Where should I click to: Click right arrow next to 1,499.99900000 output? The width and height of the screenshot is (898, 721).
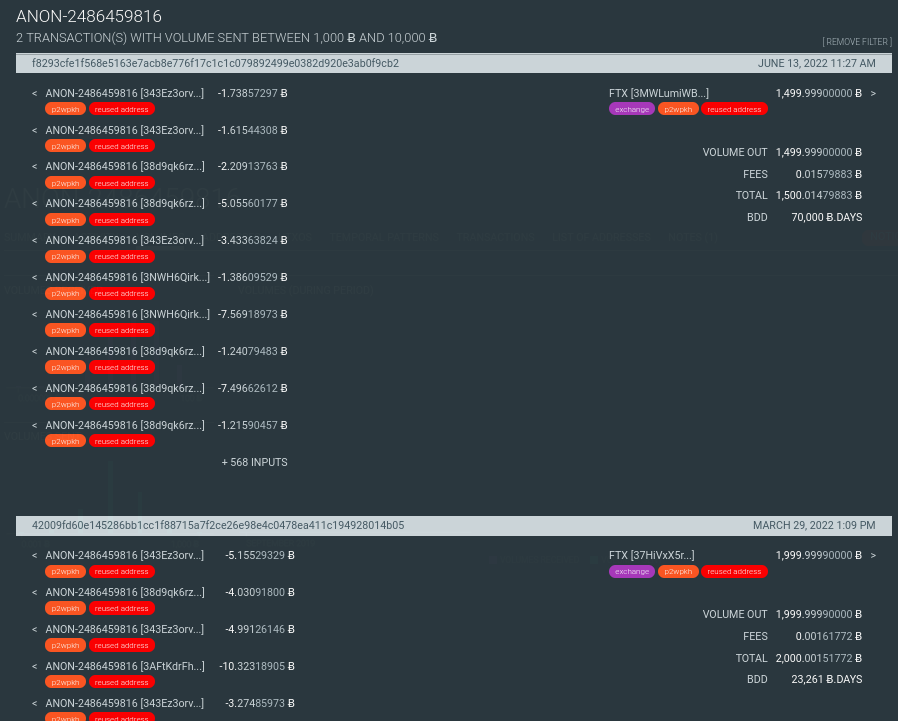tap(873, 93)
